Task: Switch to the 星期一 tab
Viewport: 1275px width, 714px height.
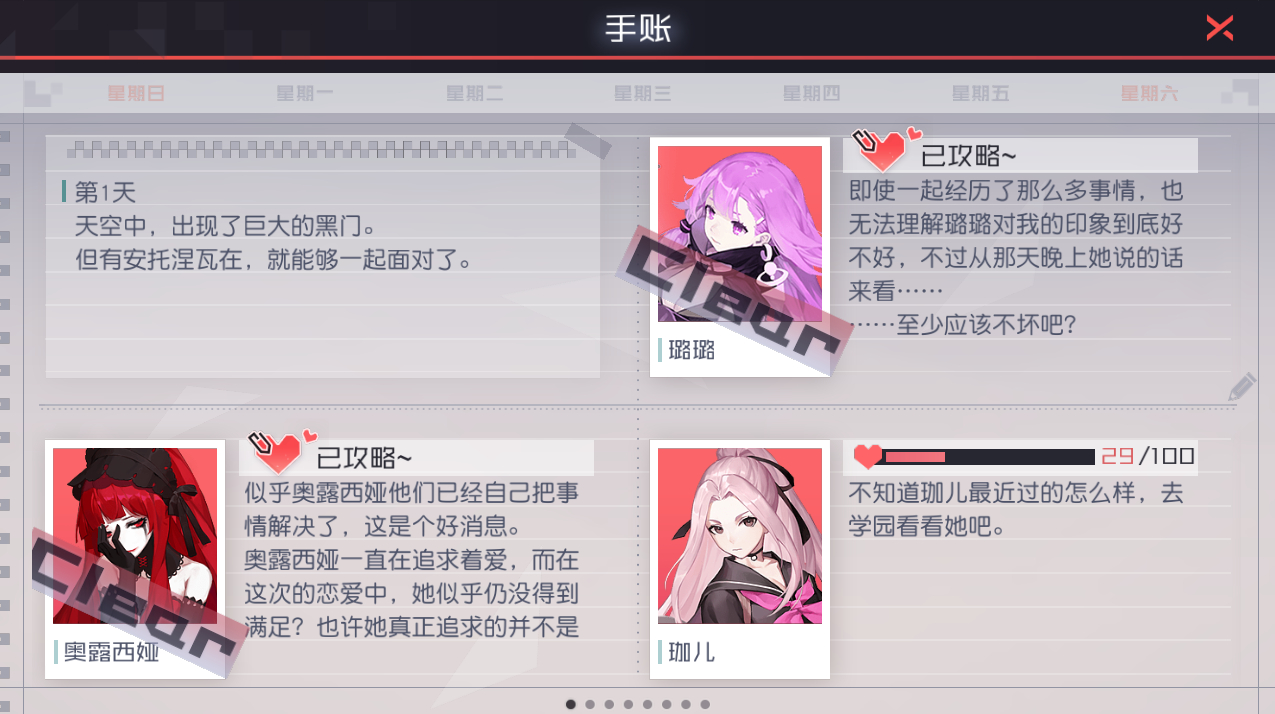Action: click(305, 94)
